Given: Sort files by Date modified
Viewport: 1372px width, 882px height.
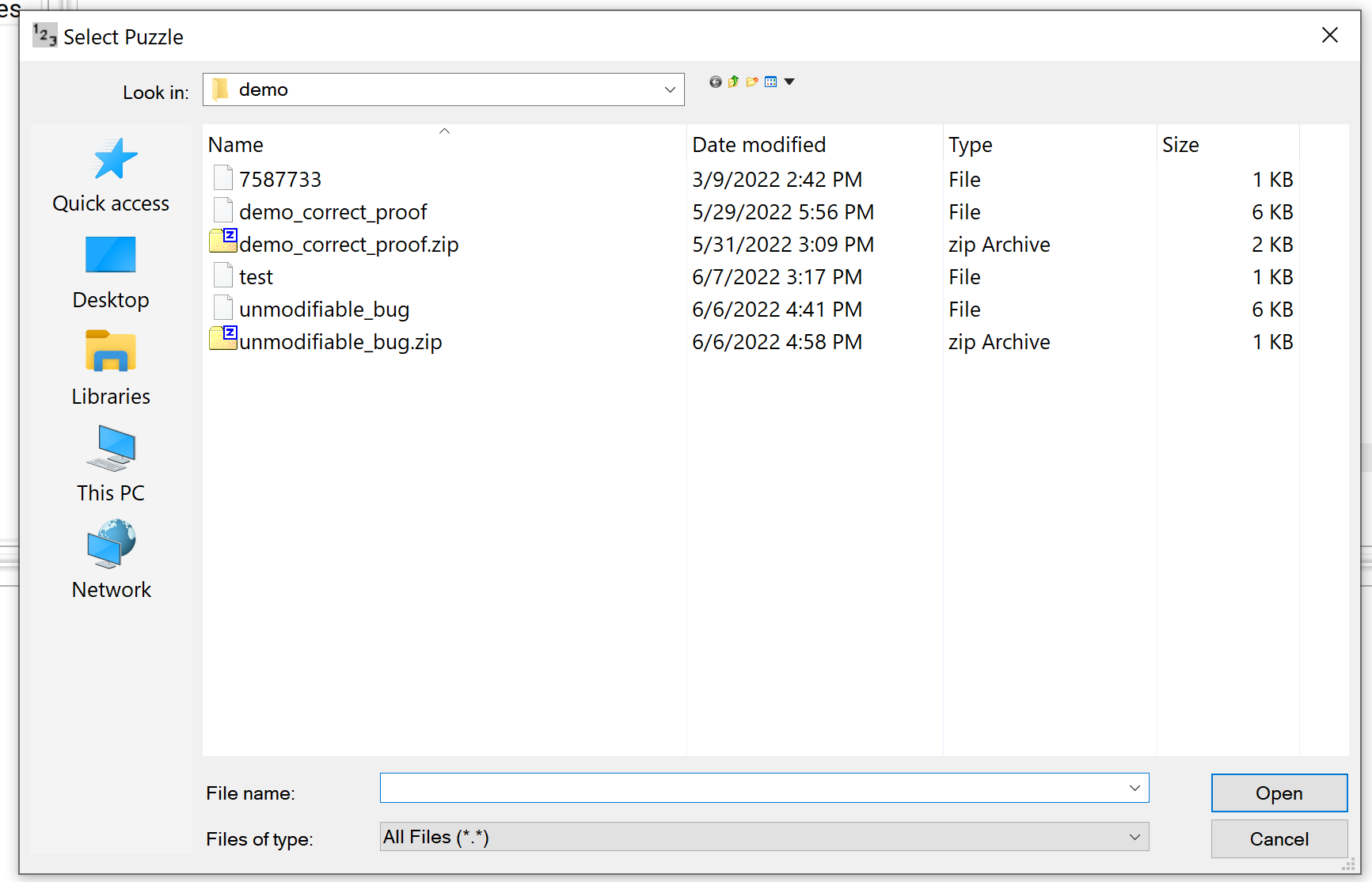Looking at the screenshot, I should [758, 144].
